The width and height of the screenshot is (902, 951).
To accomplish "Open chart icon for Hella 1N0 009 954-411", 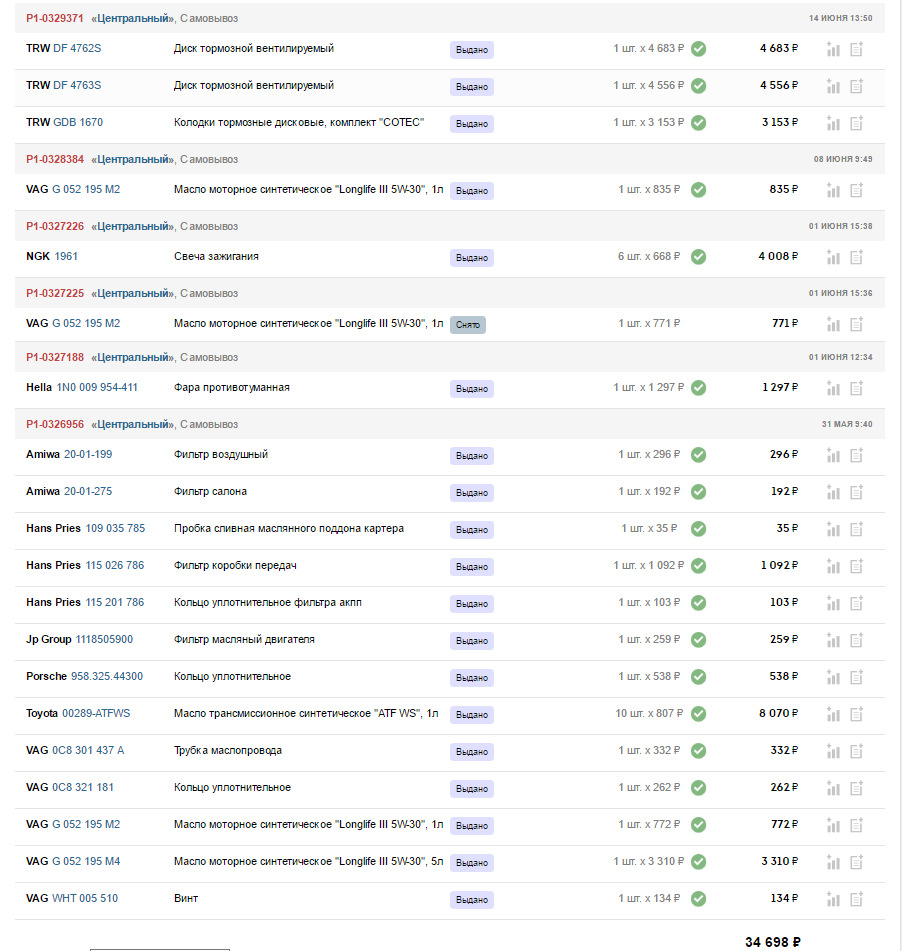I will pyautogui.click(x=833, y=389).
